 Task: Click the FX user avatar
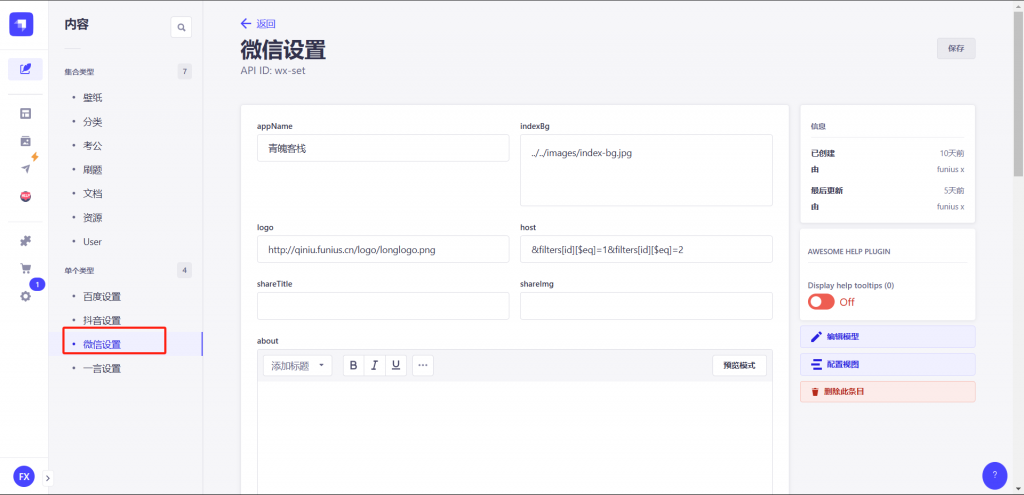[24, 476]
